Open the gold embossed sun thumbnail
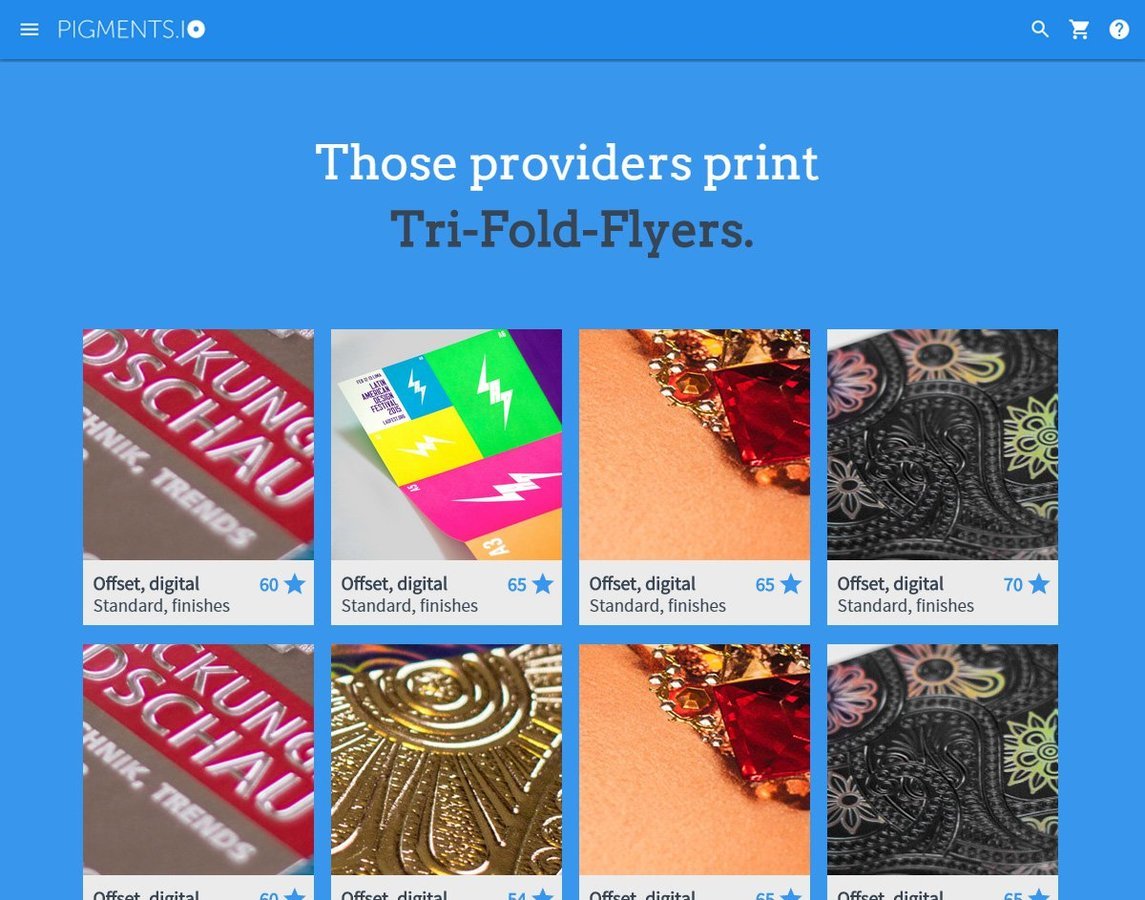This screenshot has width=1145, height=900. (x=446, y=759)
